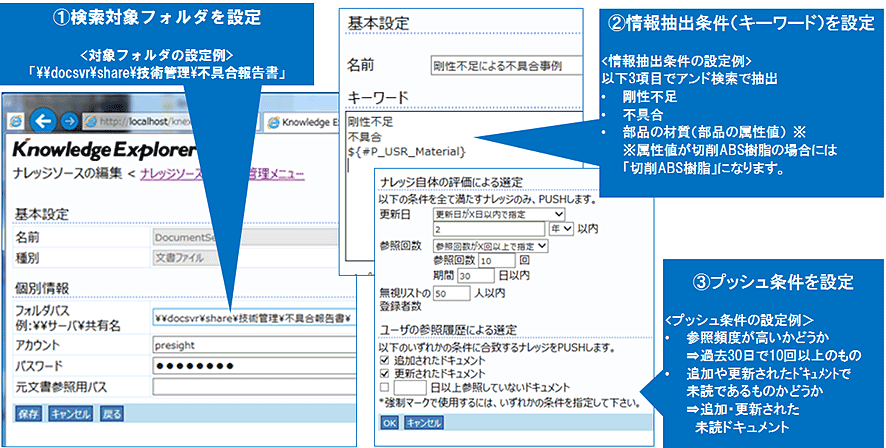
Task: Check the 追加されたドキュメント checkbox
Action: point(385,360)
